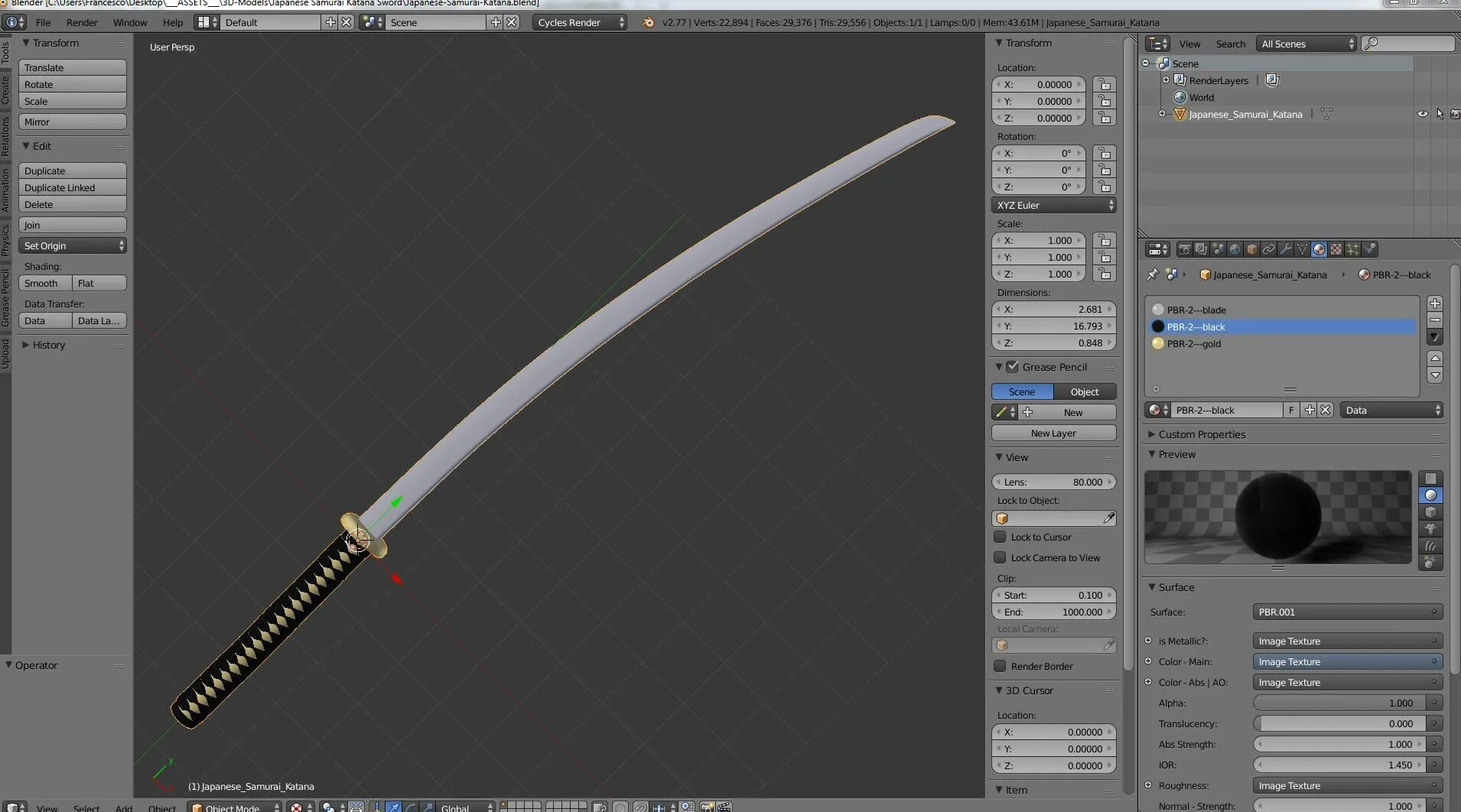Image resolution: width=1461 pixels, height=812 pixels.
Task: Open the XYZ Euler rotation mode dropdown
Action: click(1054, 205)
